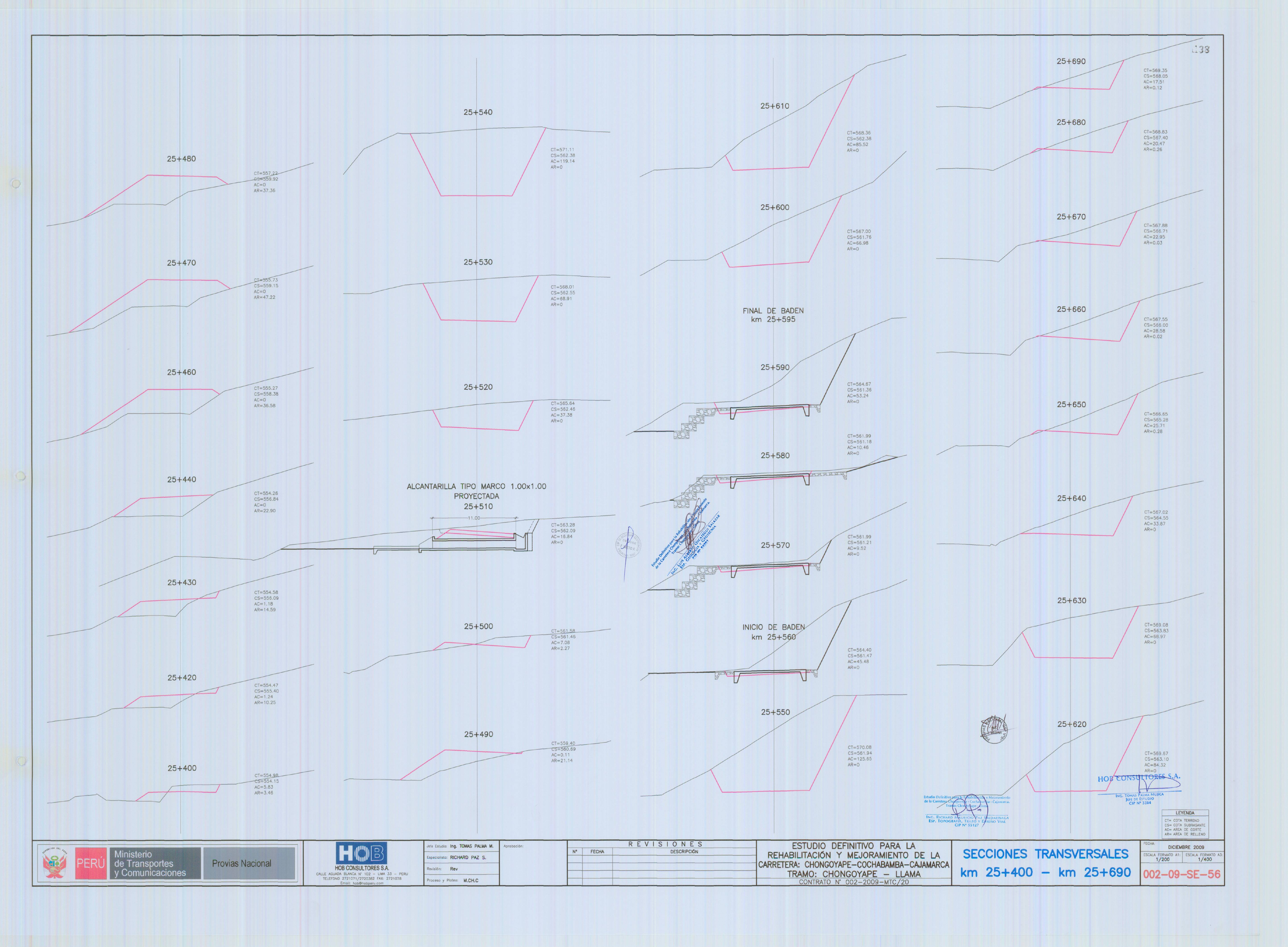Click the Peruvian coat of arms emblem
1288x947 pixels.
pyautogui.click(x=56, y=864)
